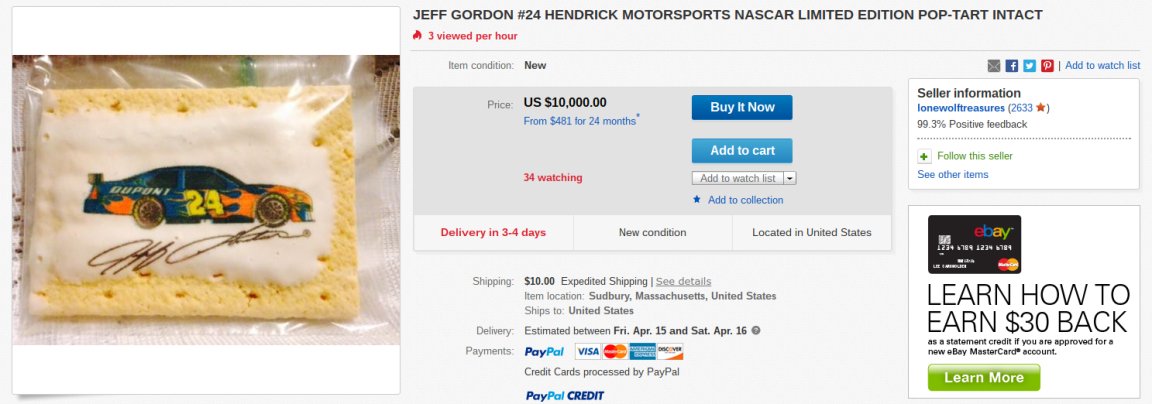The height and width of the screenshot is (404, 1152).
Task: Share this listing on Twitter
Action: click(1029, 66)
